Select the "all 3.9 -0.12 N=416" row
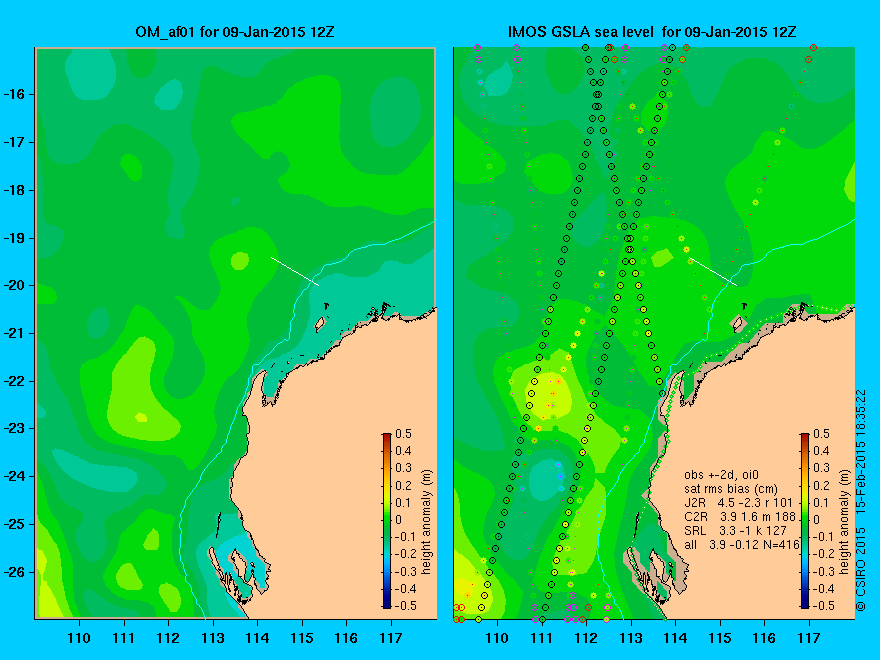This screenshot has height=660, width=880. (741, 544)
